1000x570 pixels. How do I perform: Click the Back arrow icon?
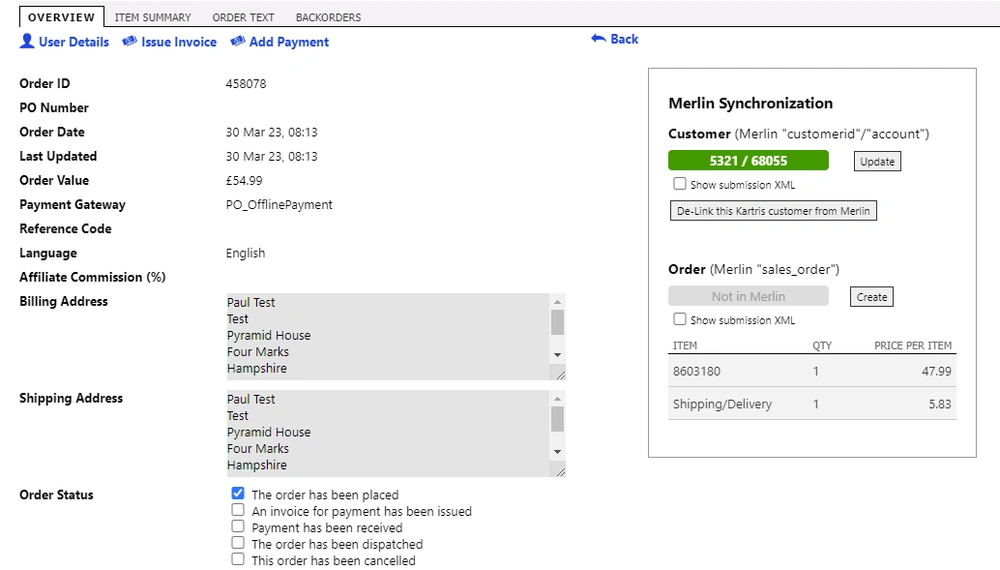click(598, 39)
